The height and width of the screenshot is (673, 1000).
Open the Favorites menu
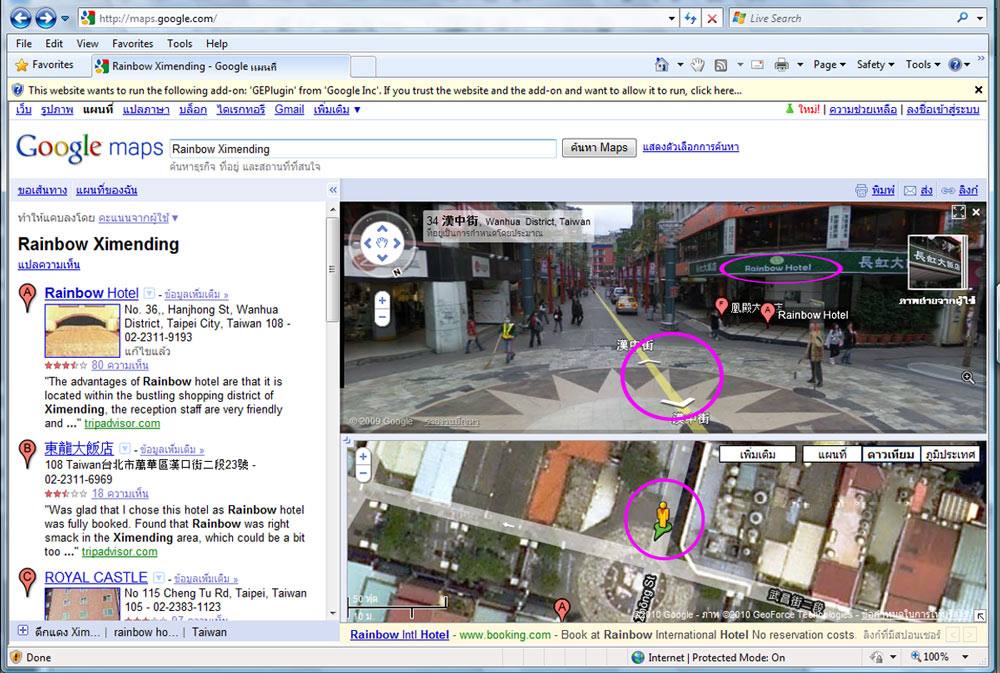coord(133,43)
